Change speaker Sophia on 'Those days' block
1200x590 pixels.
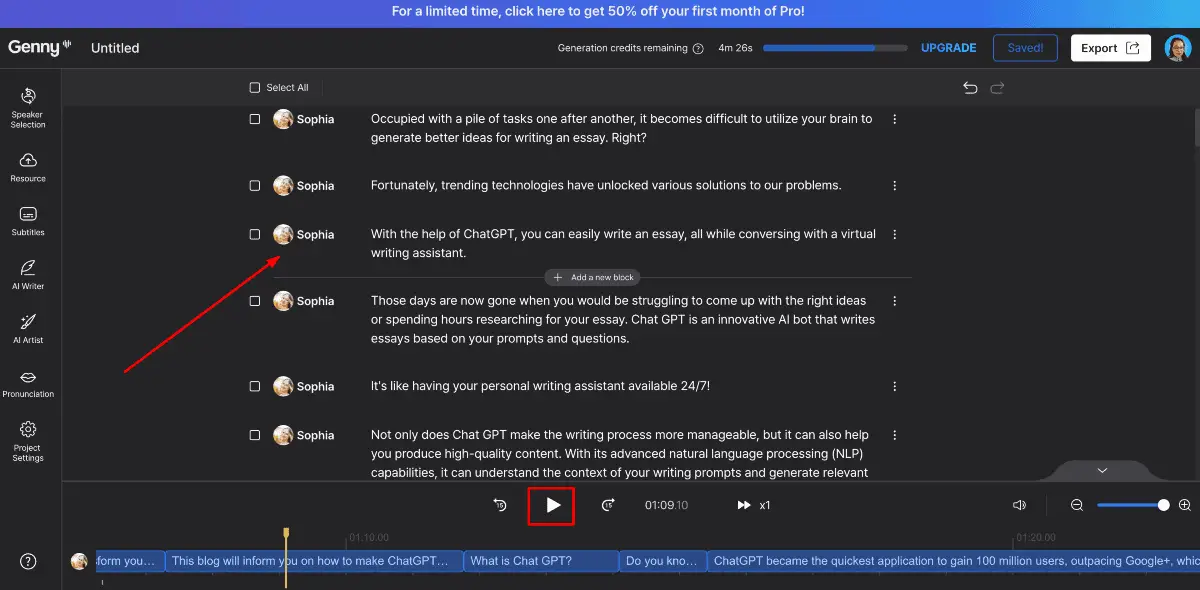pyautogui.click(x=304, y=301)
